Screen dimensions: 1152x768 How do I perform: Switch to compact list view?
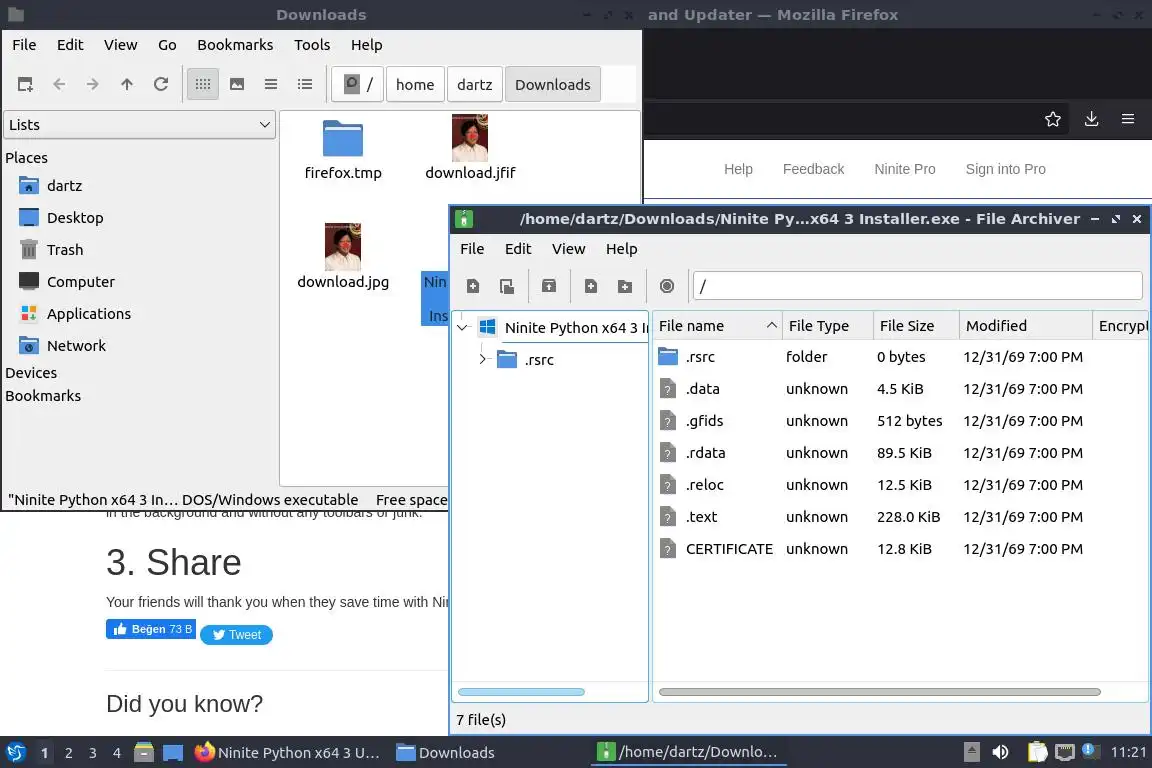pos(271,85)
